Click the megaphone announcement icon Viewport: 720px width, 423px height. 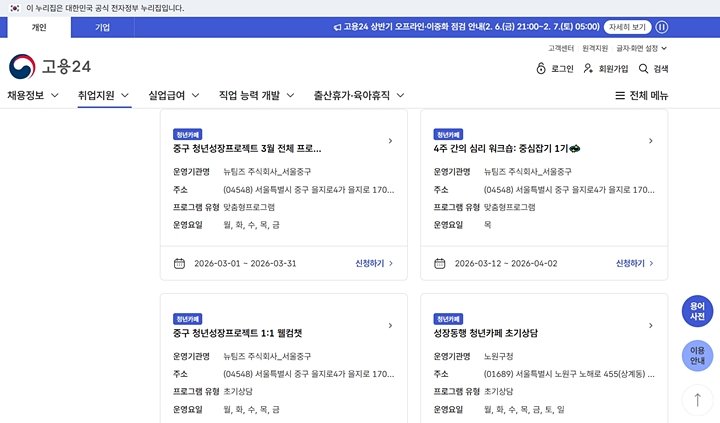337,27
